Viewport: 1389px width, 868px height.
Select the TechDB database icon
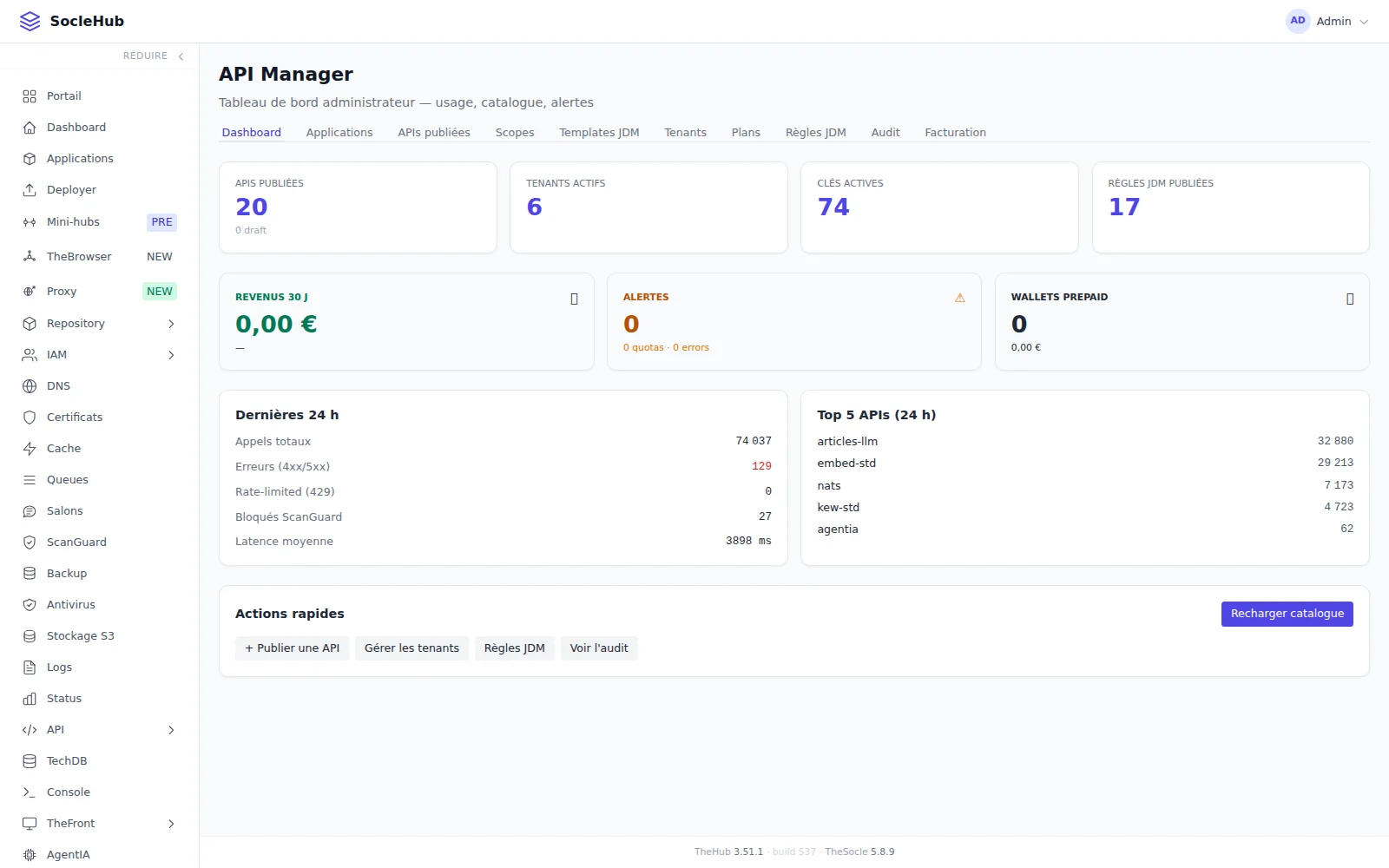click(30, 761)
